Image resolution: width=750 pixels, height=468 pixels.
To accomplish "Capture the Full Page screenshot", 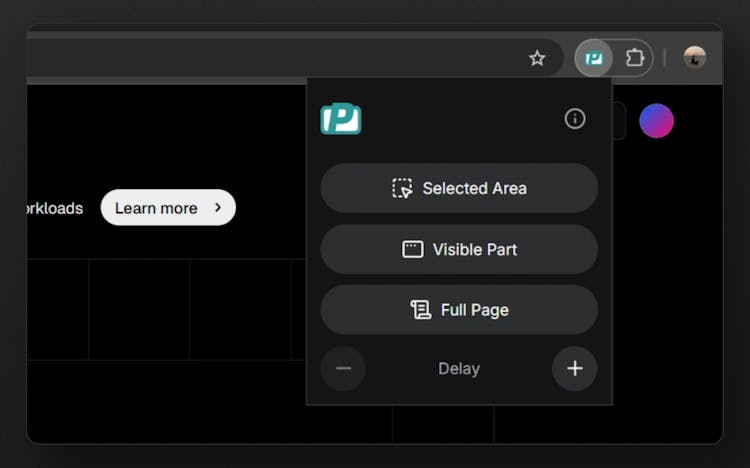I will tap(459, 310).
